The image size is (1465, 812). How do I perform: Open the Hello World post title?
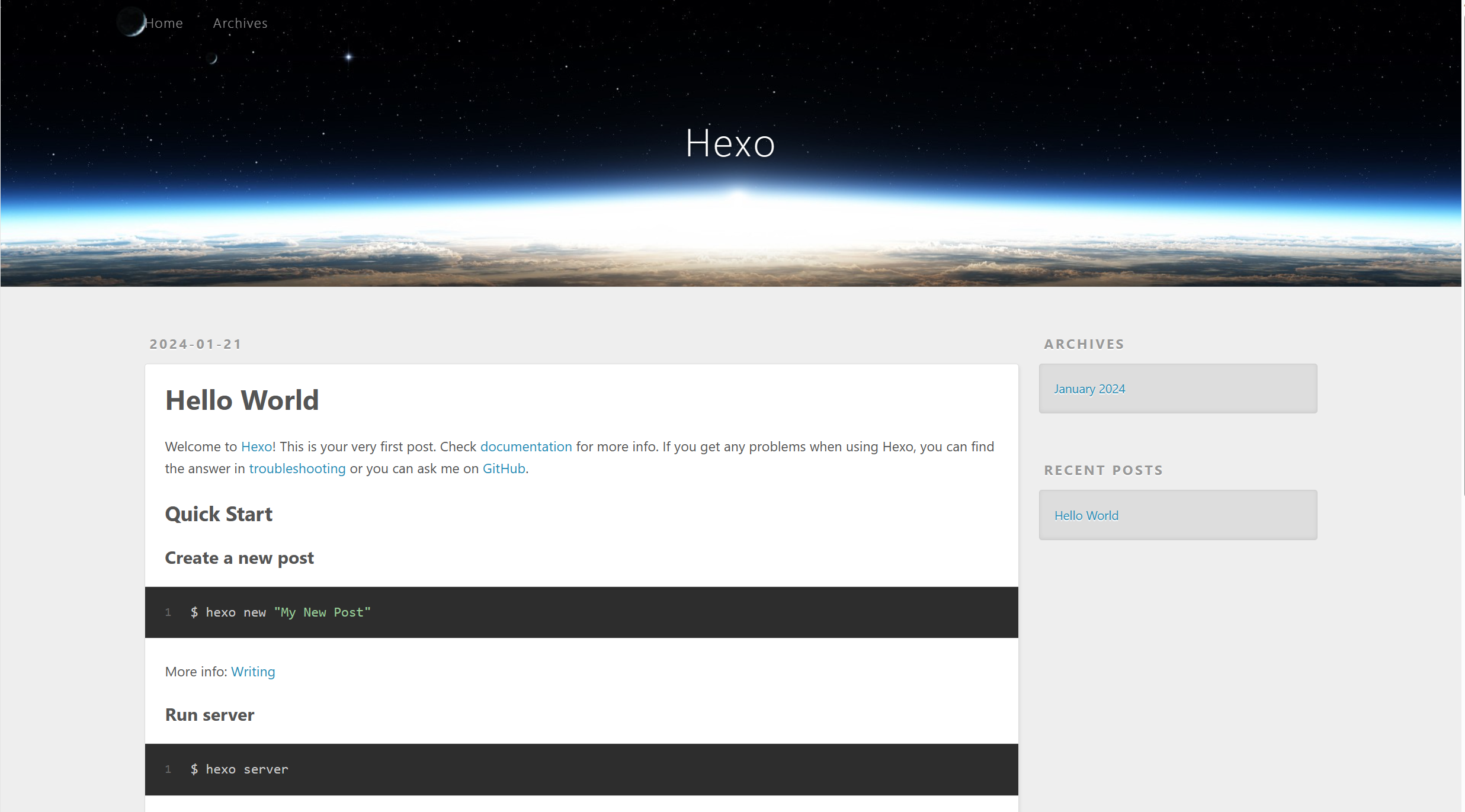coord(242,400)
